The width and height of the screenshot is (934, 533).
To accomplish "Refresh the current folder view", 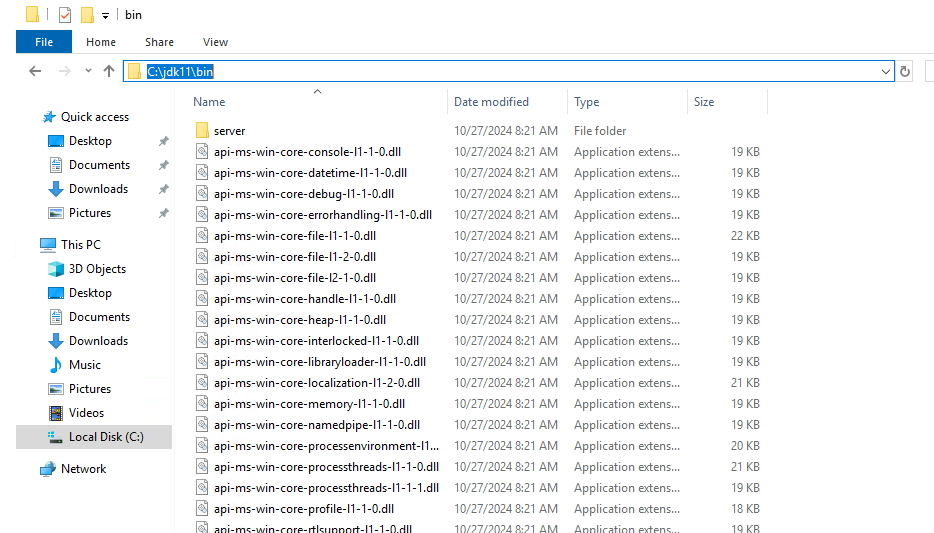I will click(905, 72).
